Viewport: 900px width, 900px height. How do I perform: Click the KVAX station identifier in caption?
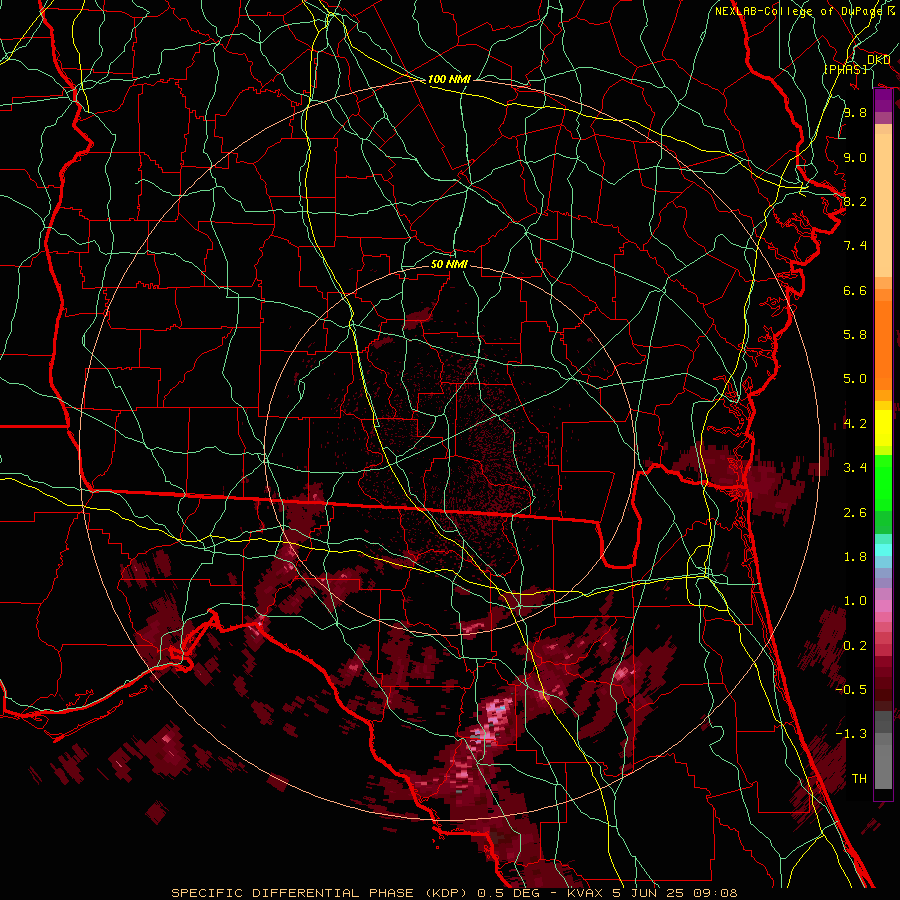pos(585,893)
